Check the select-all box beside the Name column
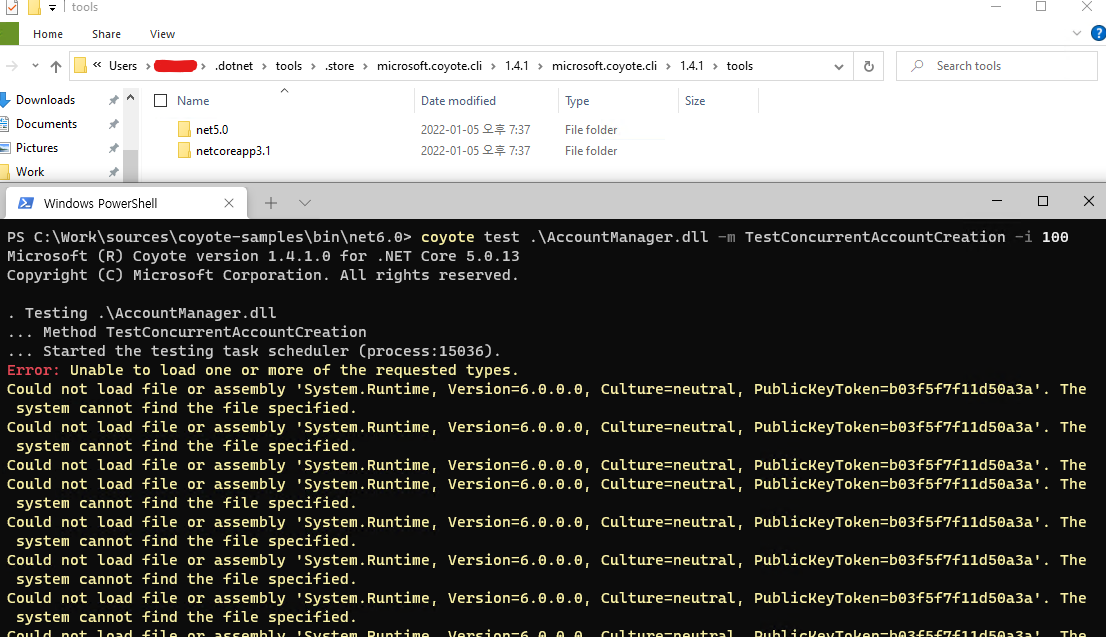Screen dimensions: 1106x637 point(159,100)
